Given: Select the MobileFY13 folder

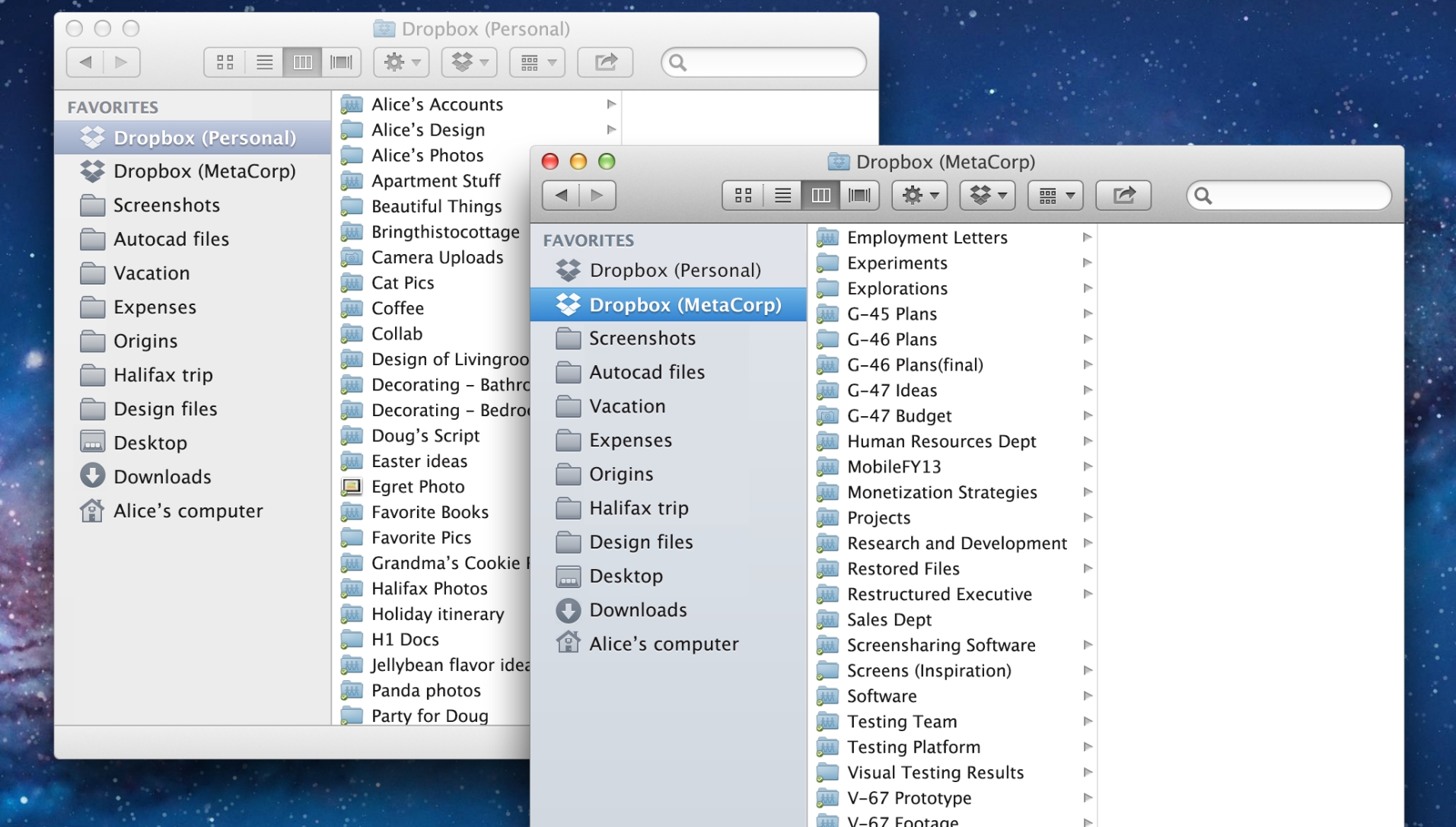Looking at the screenshot, I should point(954,467).
